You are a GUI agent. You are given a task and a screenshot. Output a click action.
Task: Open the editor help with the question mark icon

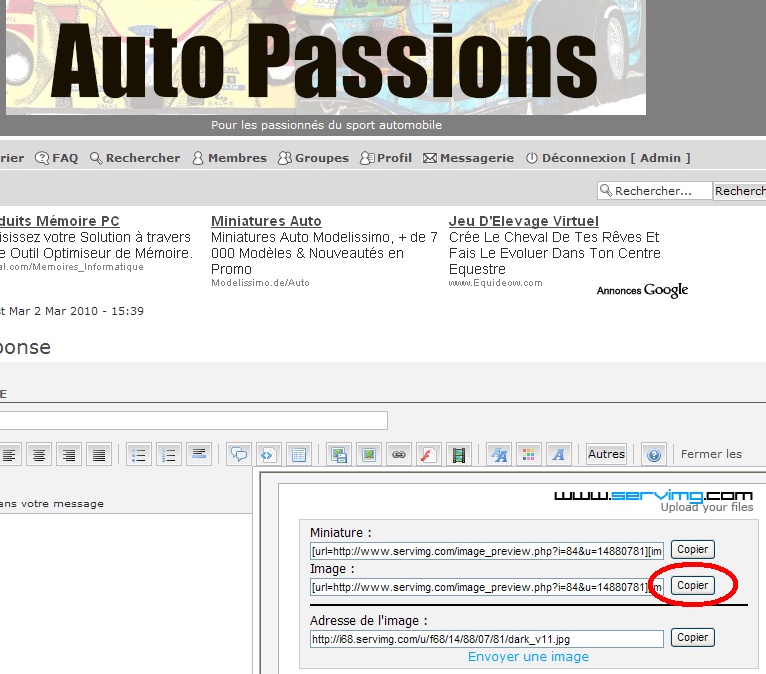click(654, 455)
